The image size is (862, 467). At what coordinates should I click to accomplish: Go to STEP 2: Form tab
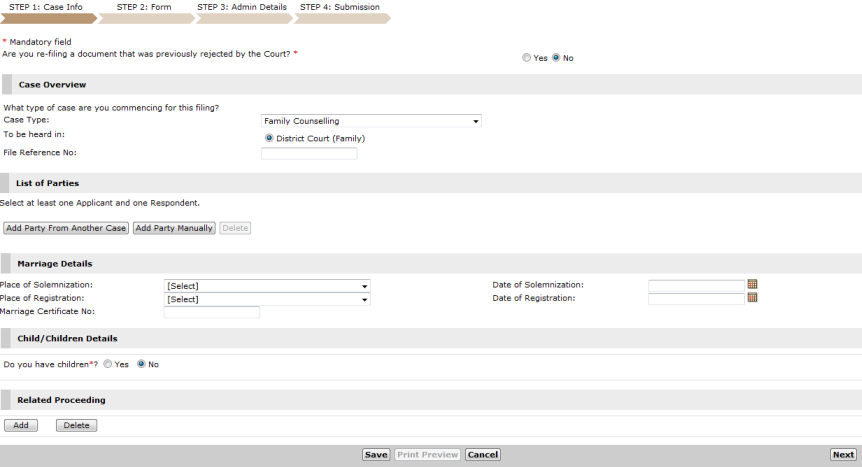(144, 8)
